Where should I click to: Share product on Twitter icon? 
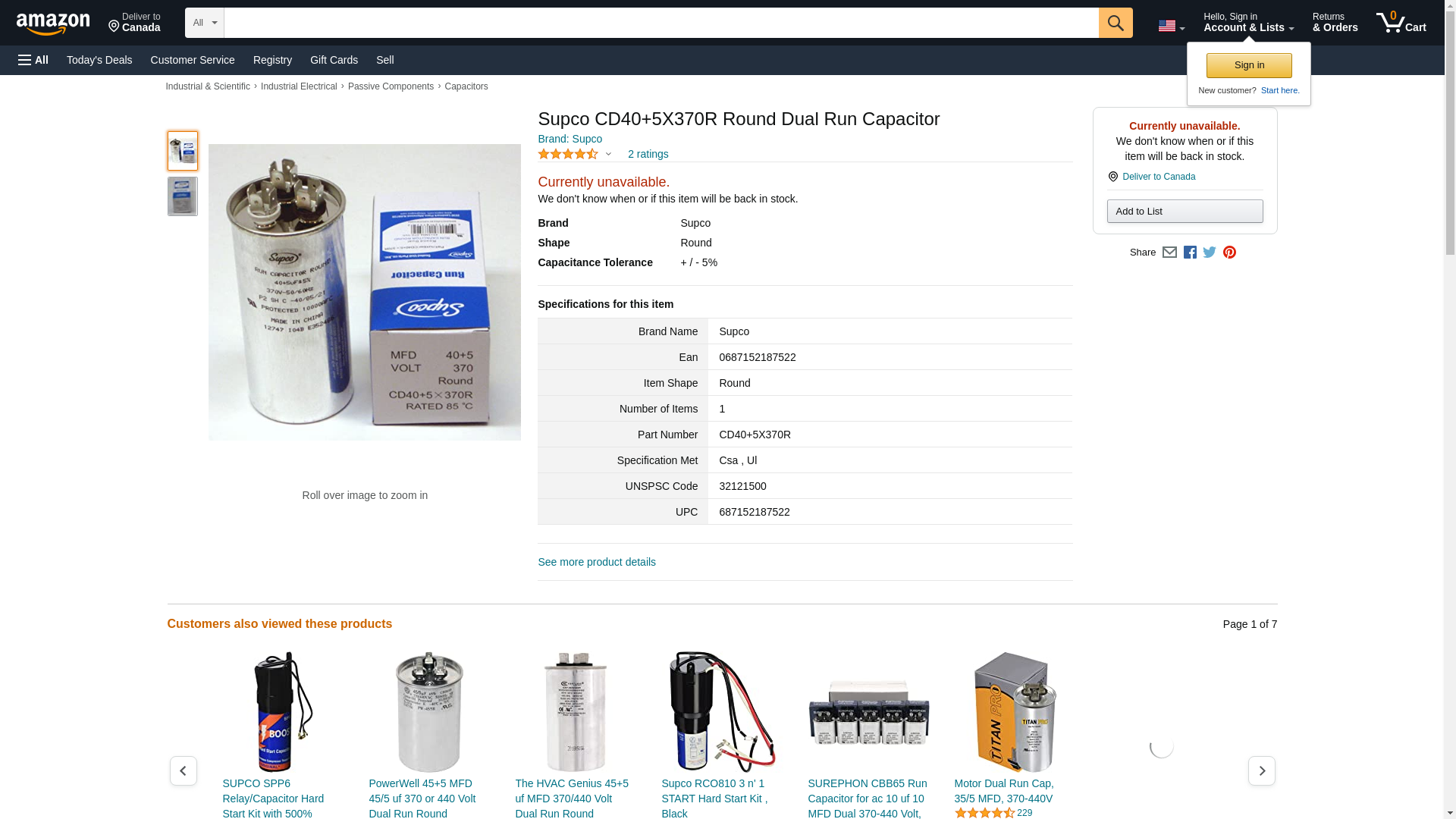coord(1210,253)
